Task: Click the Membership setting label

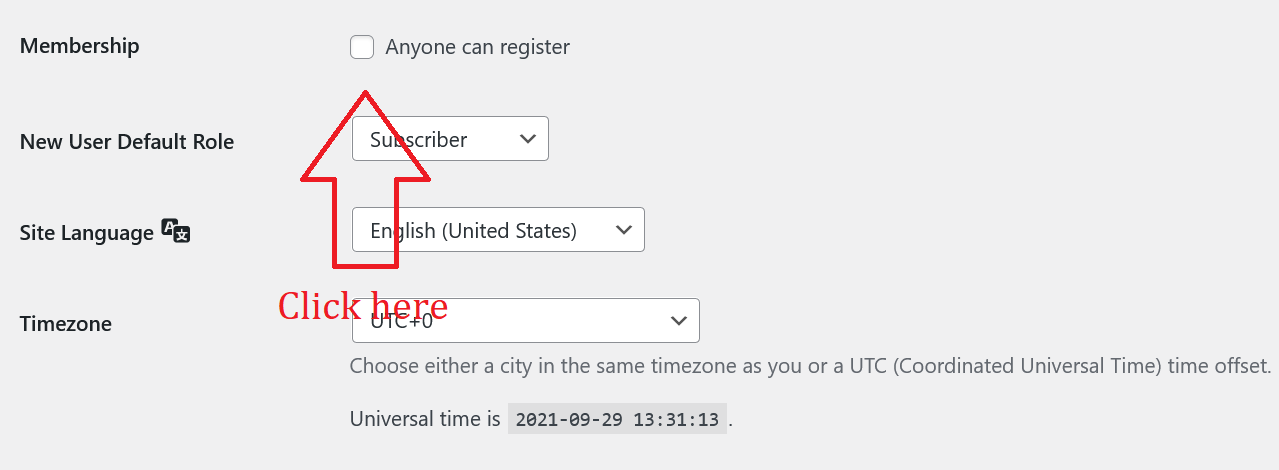Action: [x=80, y=46]
